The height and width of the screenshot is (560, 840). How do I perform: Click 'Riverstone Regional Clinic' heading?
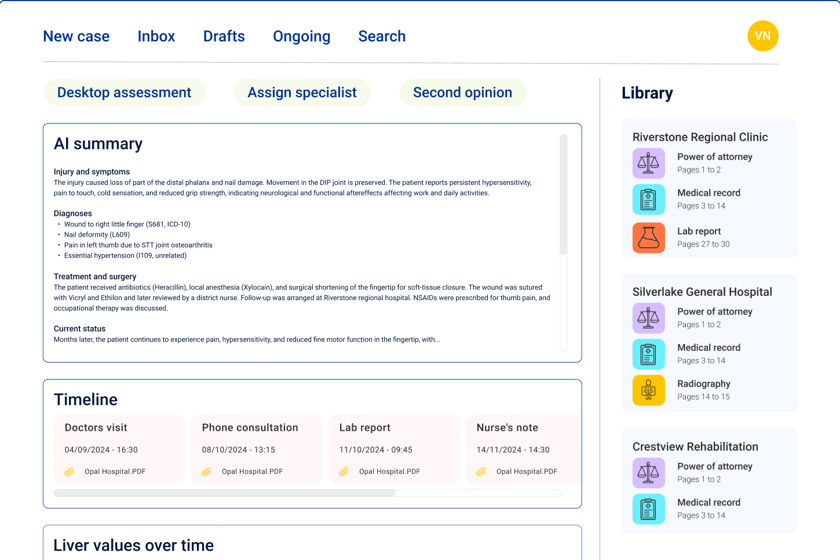click(x=700, y=137)
